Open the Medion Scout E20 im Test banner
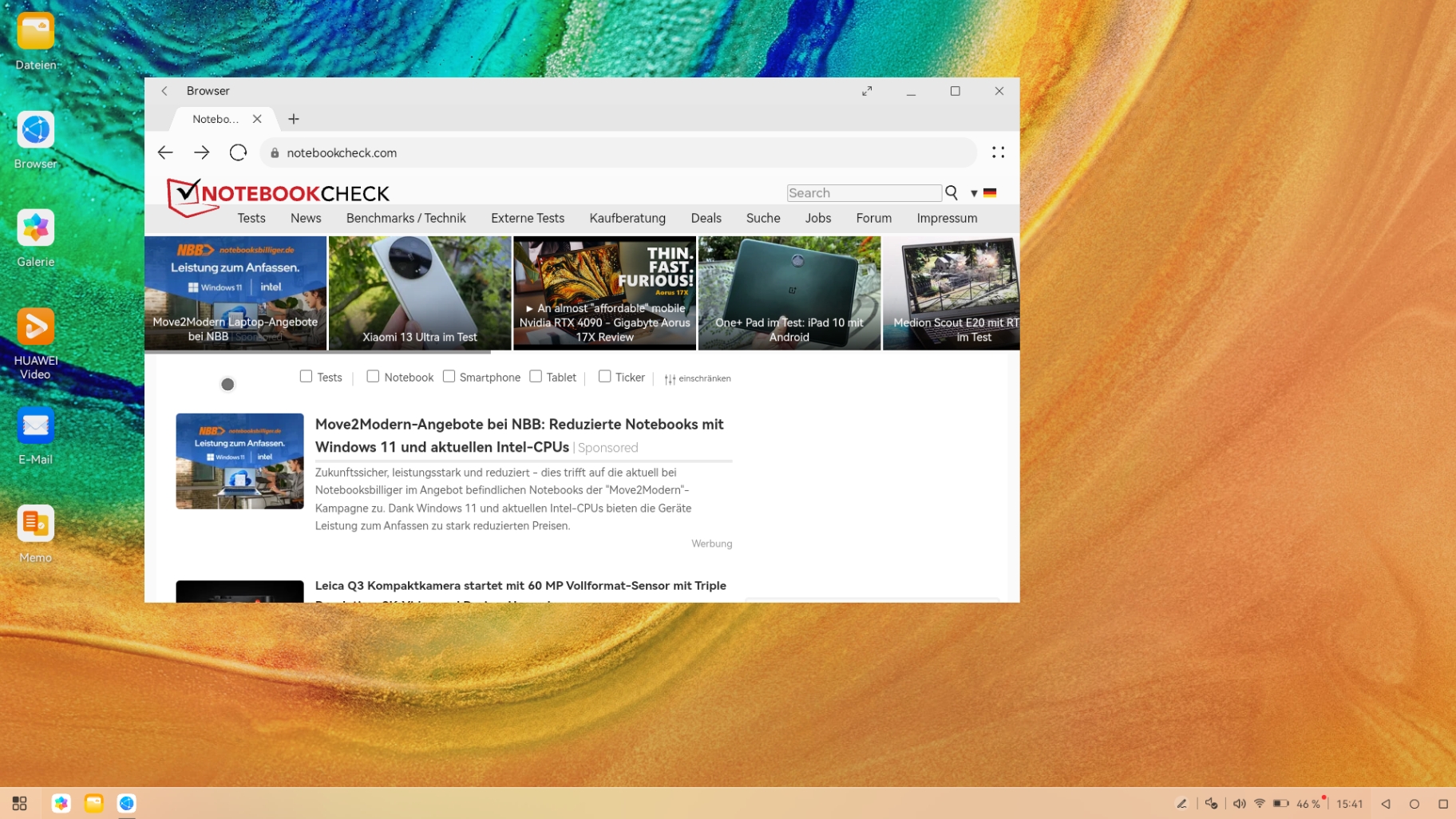 952,293
